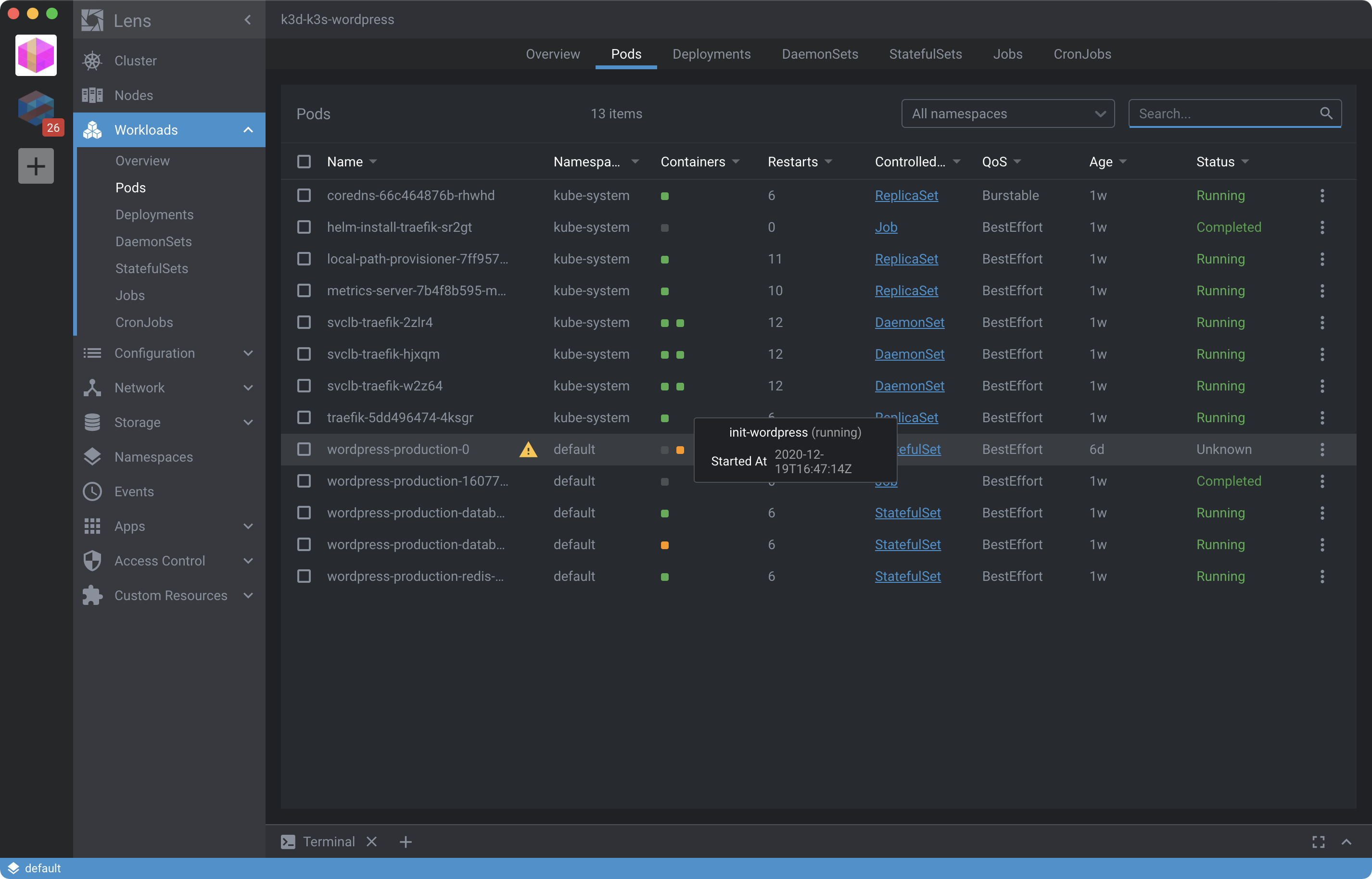
Task: Open the All namespaces dropdown
Action: (x=1008, y=113)
